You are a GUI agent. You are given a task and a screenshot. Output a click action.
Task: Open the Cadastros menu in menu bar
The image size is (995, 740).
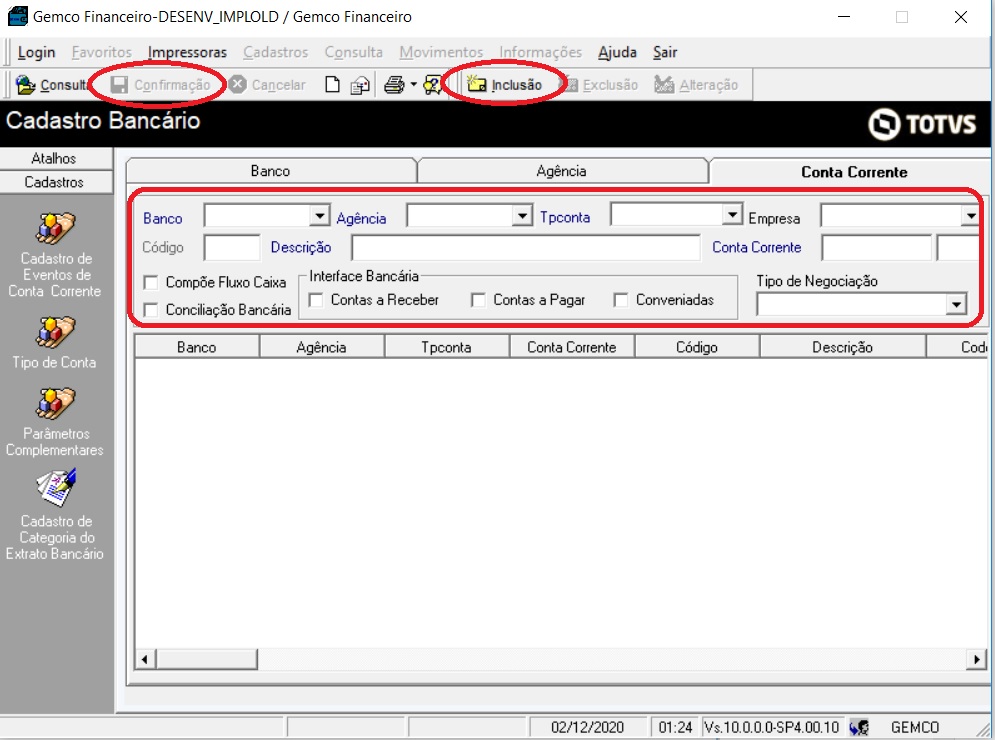(x=275, y=52)
